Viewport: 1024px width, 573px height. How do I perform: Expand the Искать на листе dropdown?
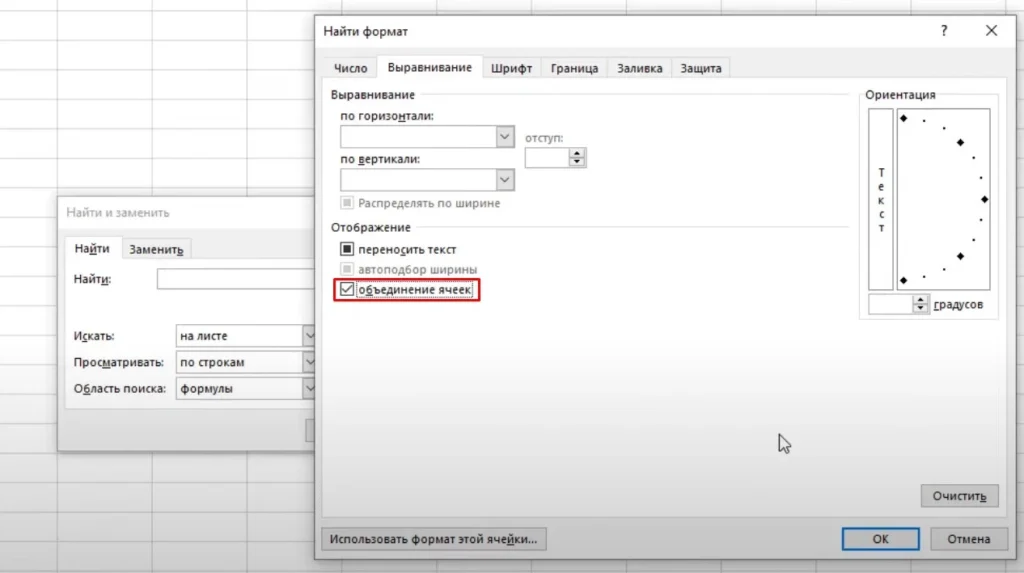309,336
